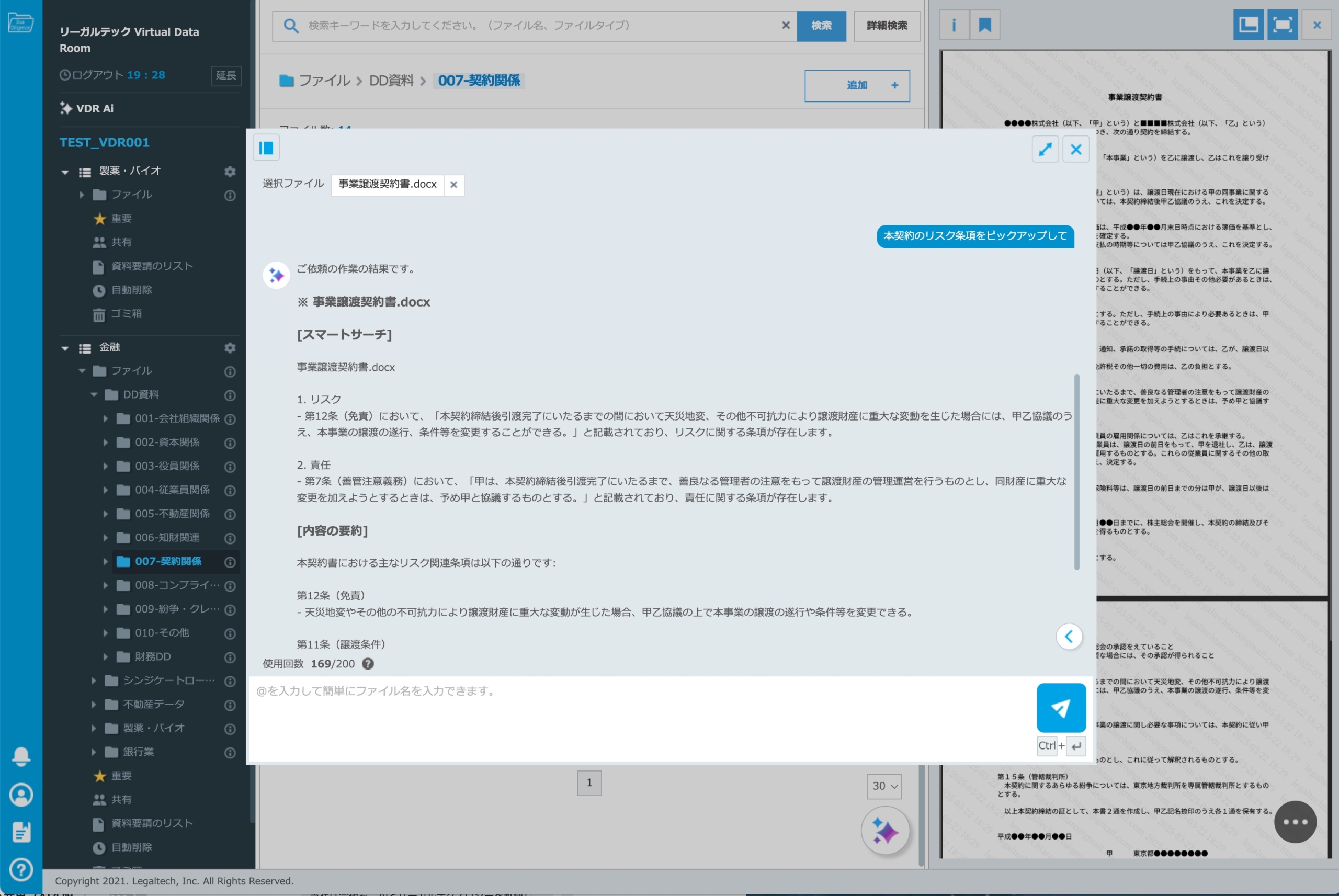
Task: Switch preview to fullscreen view
Action: (1283, 25)
